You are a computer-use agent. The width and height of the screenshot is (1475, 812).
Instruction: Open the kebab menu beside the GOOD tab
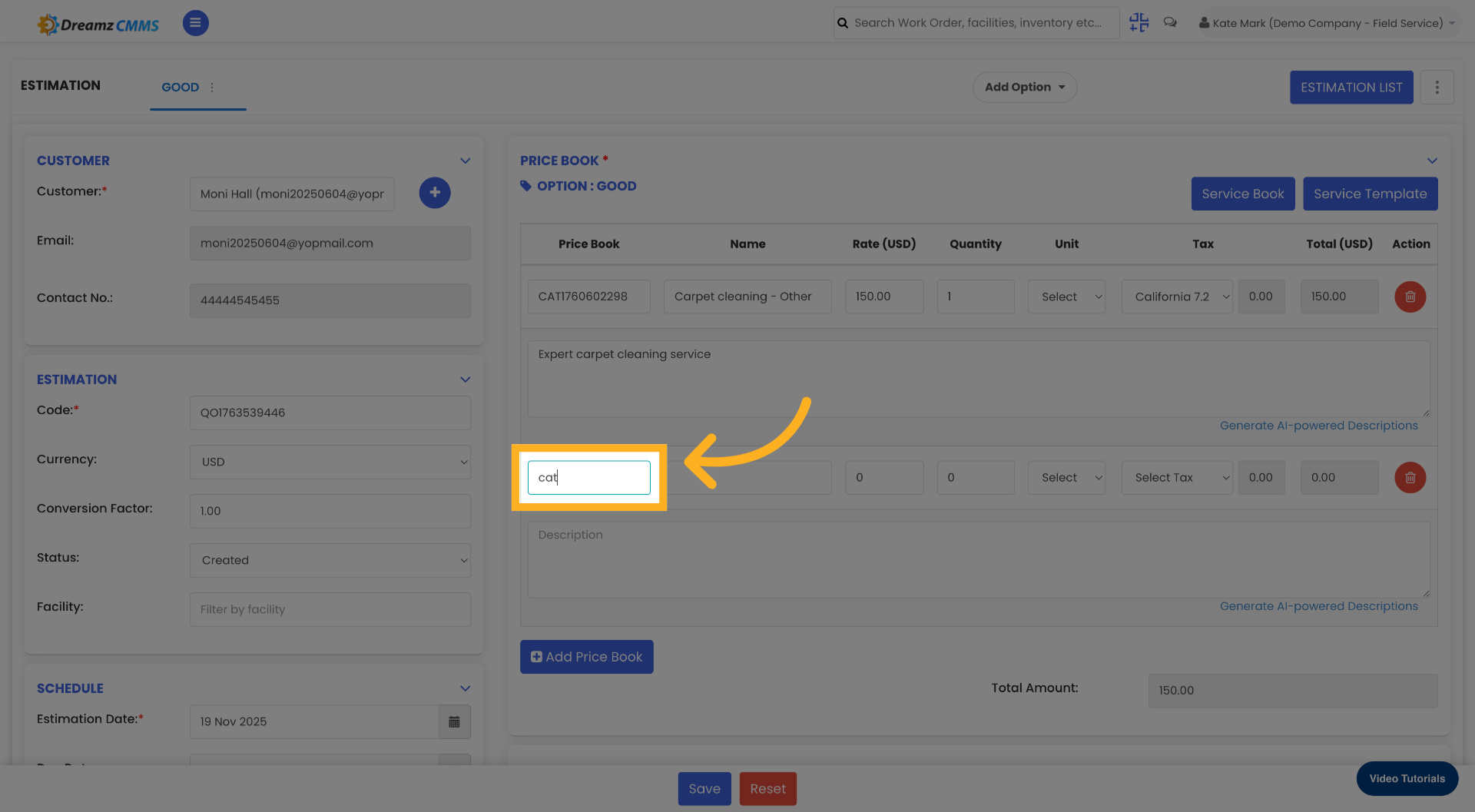click(212, 88)
